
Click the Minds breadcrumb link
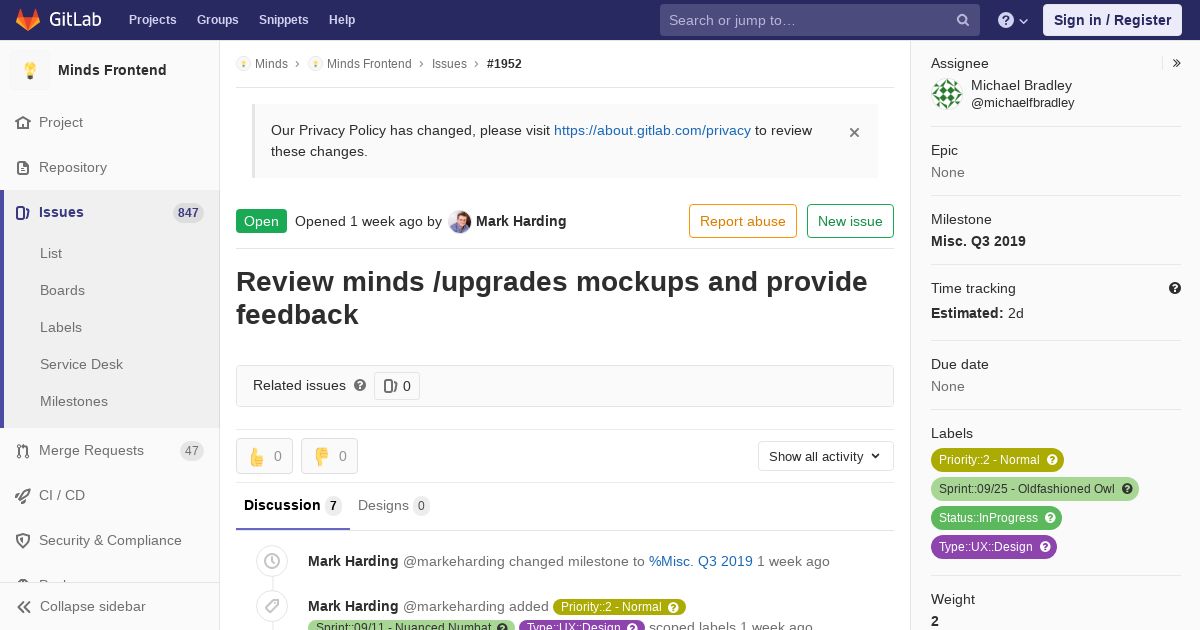click(271, 64)
